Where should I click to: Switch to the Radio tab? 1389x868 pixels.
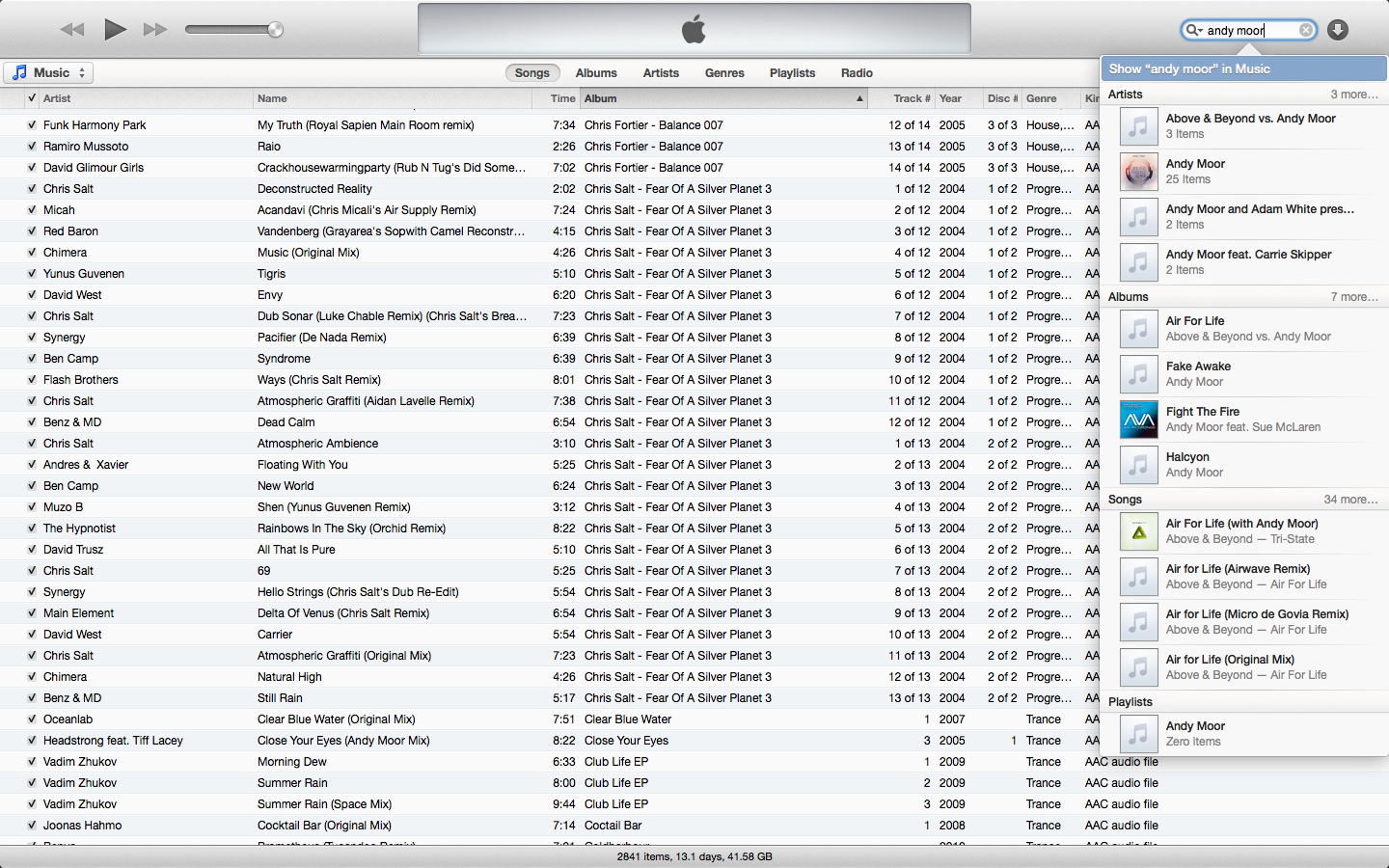point(857,73)
